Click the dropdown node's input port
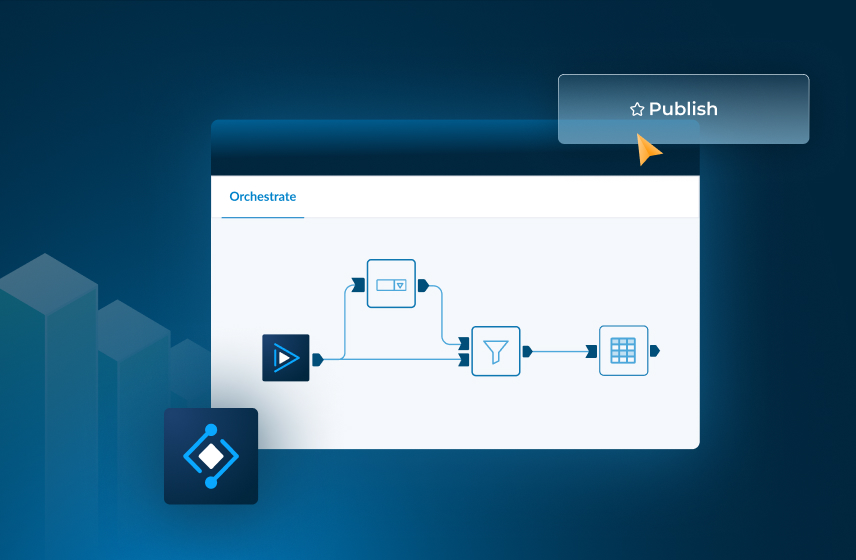 [358, 285]
